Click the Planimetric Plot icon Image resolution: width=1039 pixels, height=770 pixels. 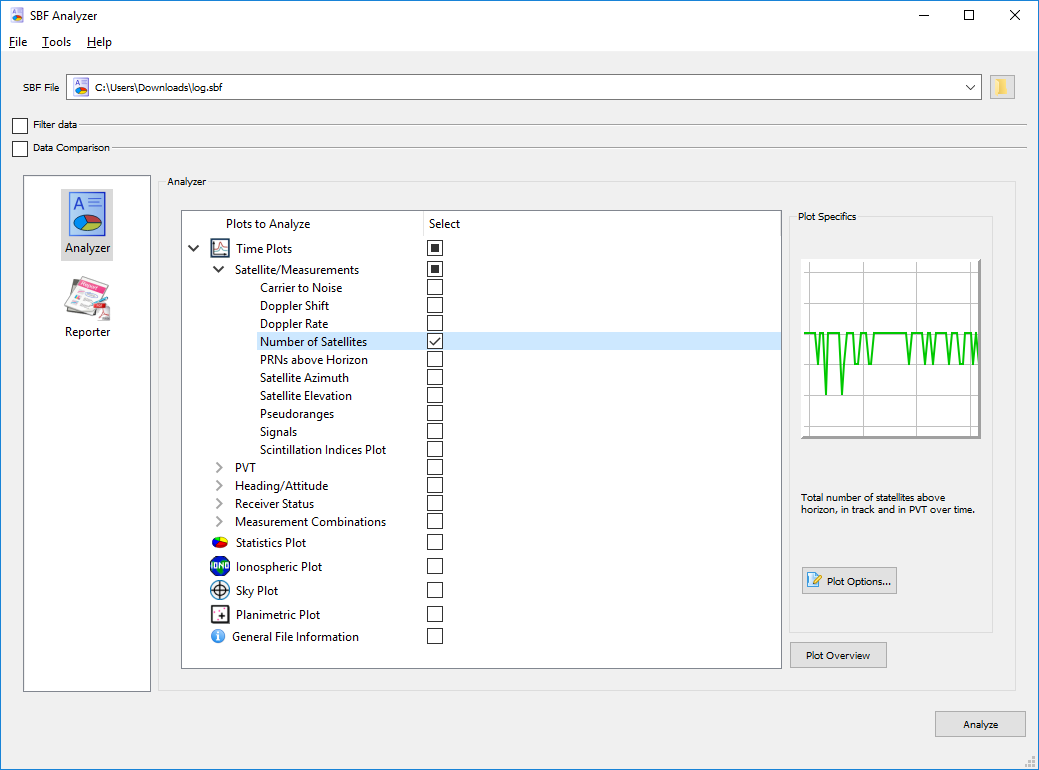pyautogui.click(x=220, y=614)
